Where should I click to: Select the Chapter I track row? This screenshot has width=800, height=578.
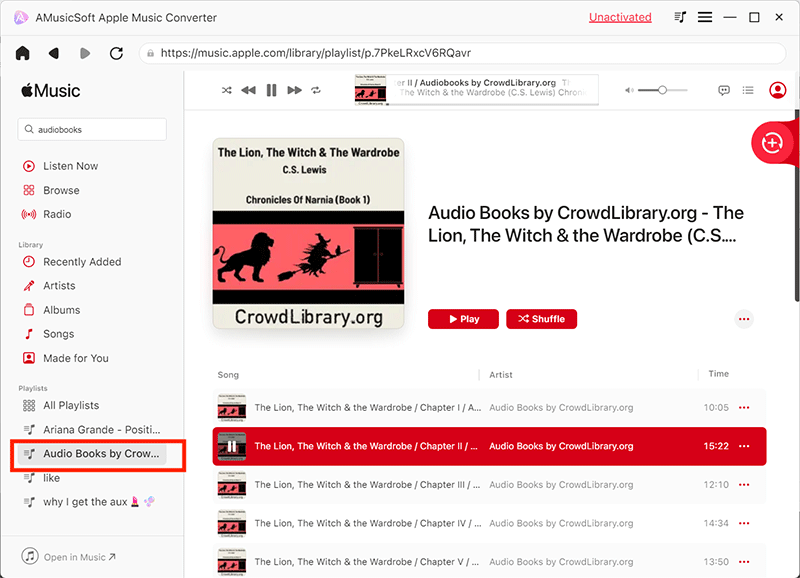click(x=489, y=408)
